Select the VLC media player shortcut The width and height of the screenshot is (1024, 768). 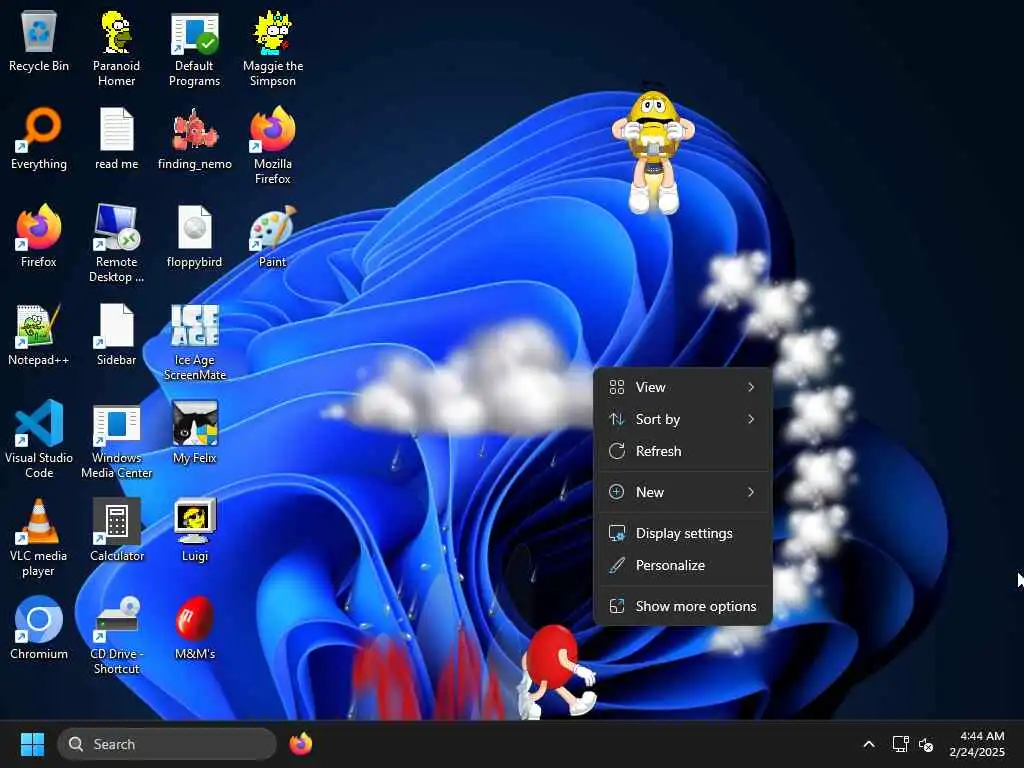point(39,538)
